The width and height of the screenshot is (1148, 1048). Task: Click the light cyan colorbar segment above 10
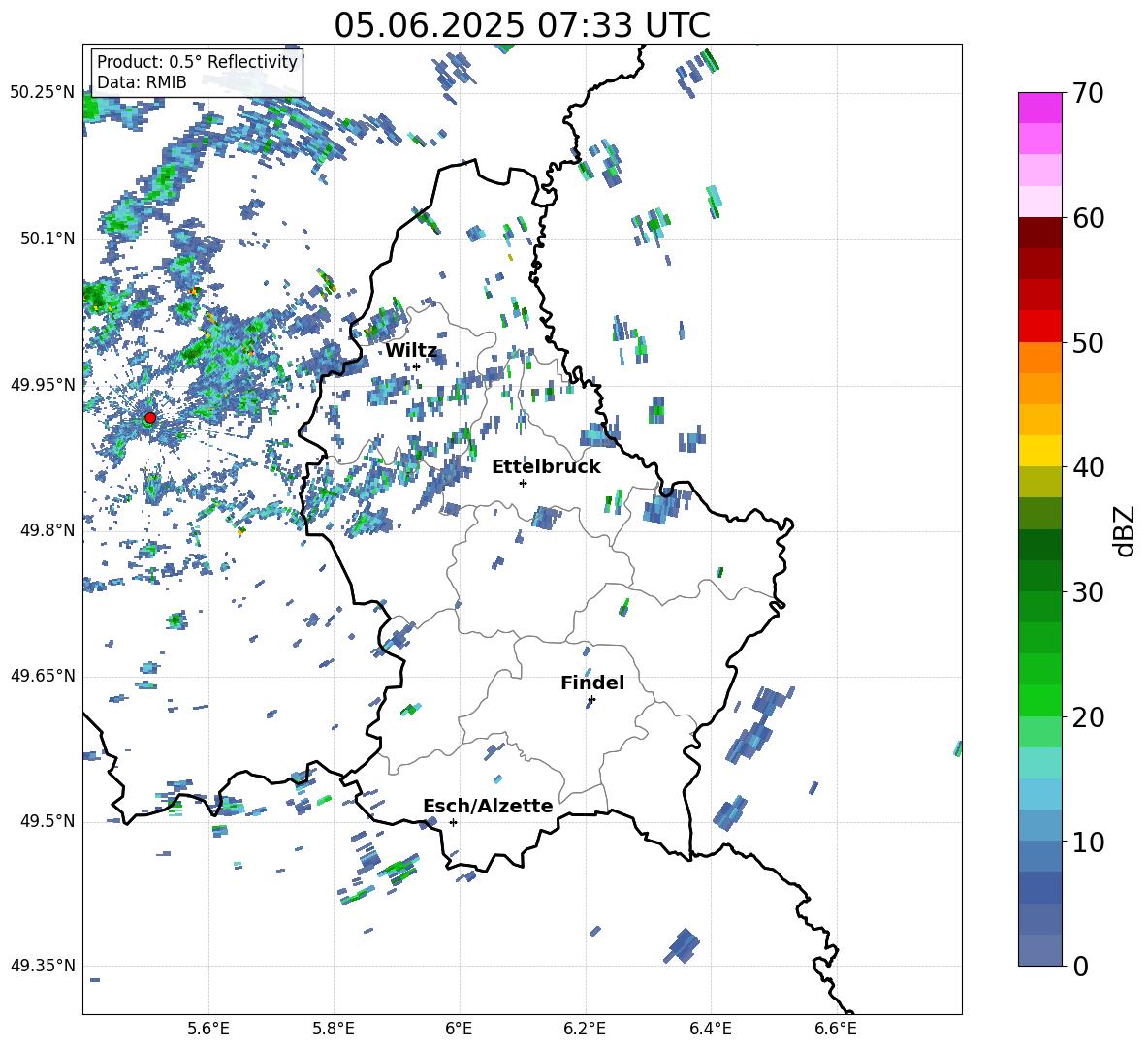click(1039, 794)
